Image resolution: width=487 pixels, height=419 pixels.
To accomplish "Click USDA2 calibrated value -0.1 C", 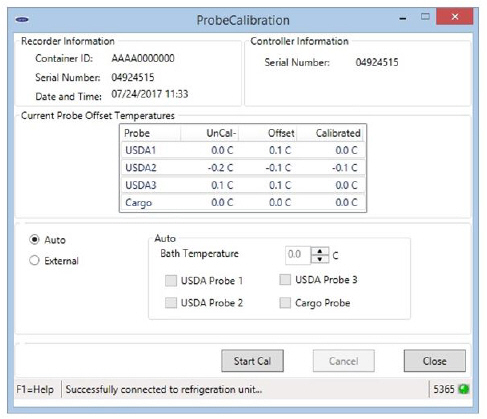I will pyautogui.click(x=344, y=167).
